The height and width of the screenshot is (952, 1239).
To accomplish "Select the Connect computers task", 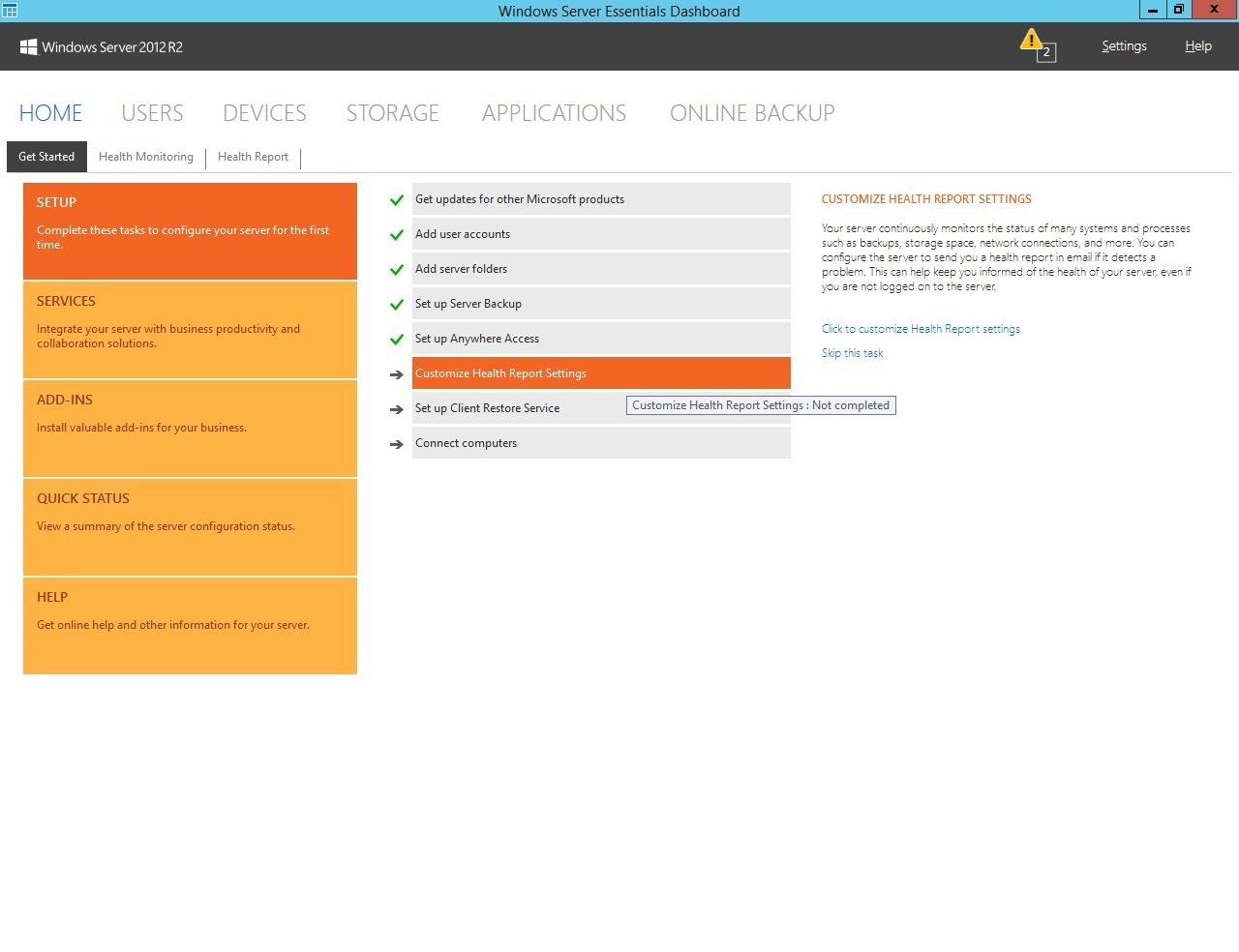I will [x=601, y=443].
